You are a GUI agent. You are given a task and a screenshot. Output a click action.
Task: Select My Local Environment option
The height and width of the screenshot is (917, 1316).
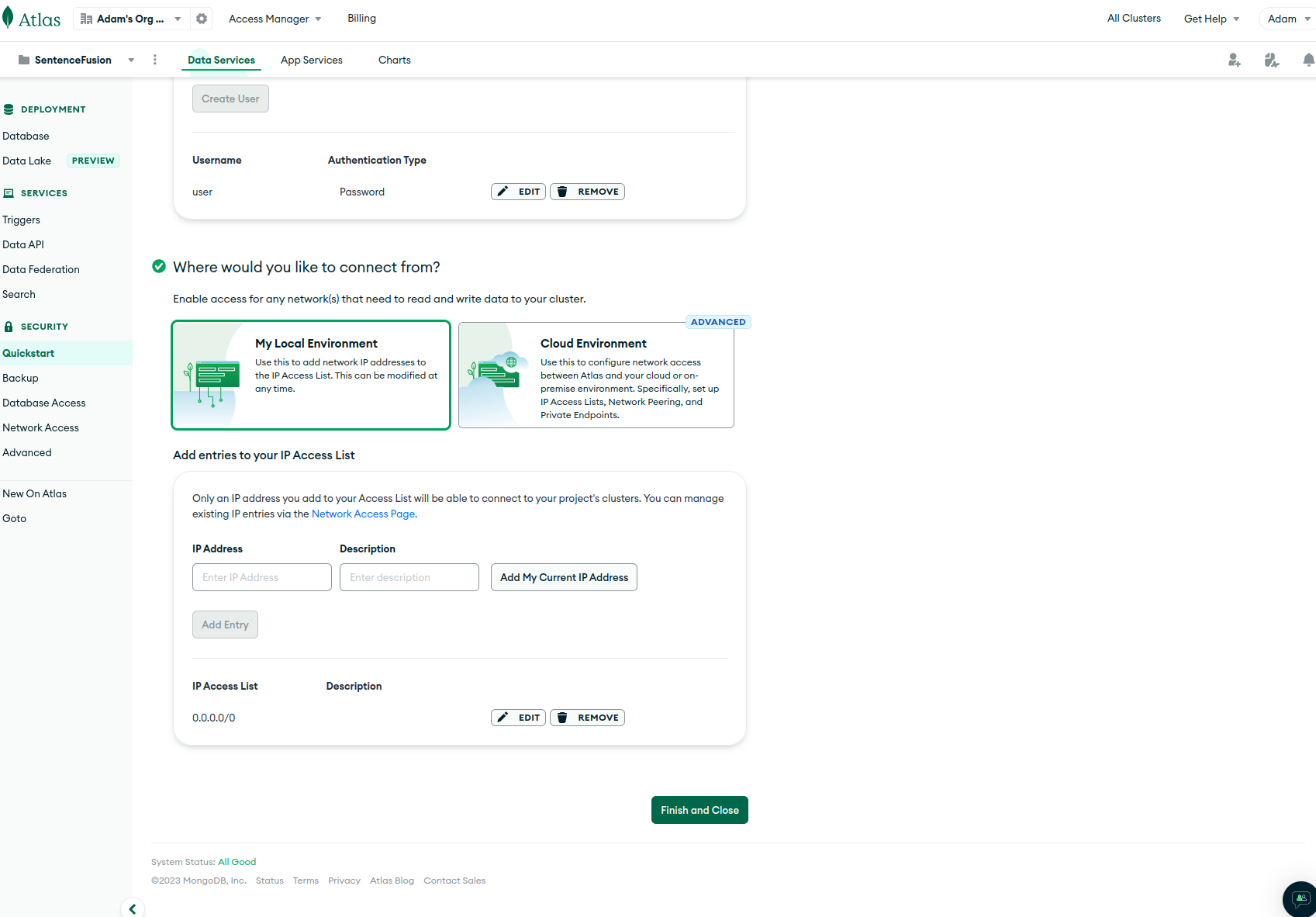(x=311, y=375)
